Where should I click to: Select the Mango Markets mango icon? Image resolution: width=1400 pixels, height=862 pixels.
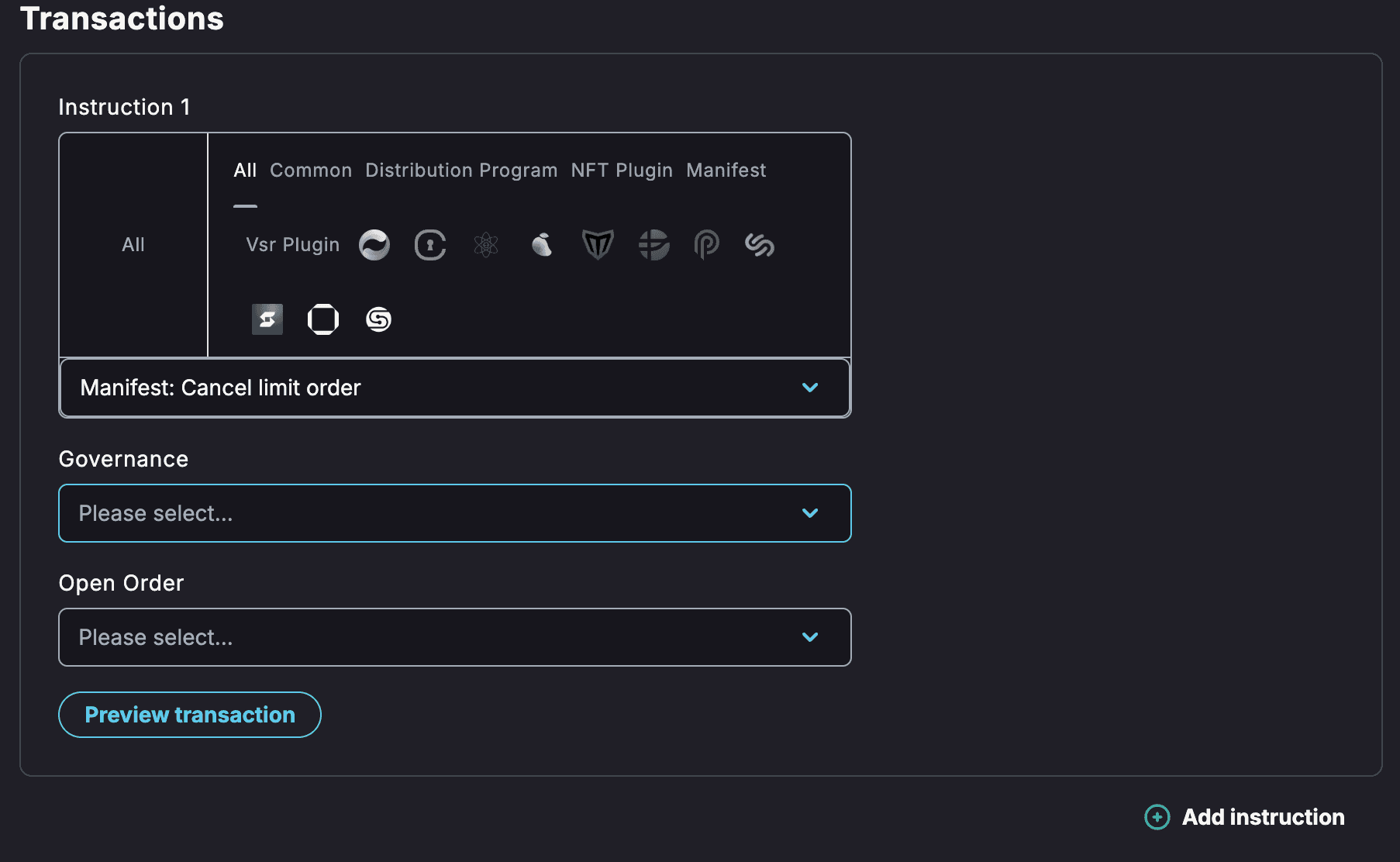[x=542, y=245]
